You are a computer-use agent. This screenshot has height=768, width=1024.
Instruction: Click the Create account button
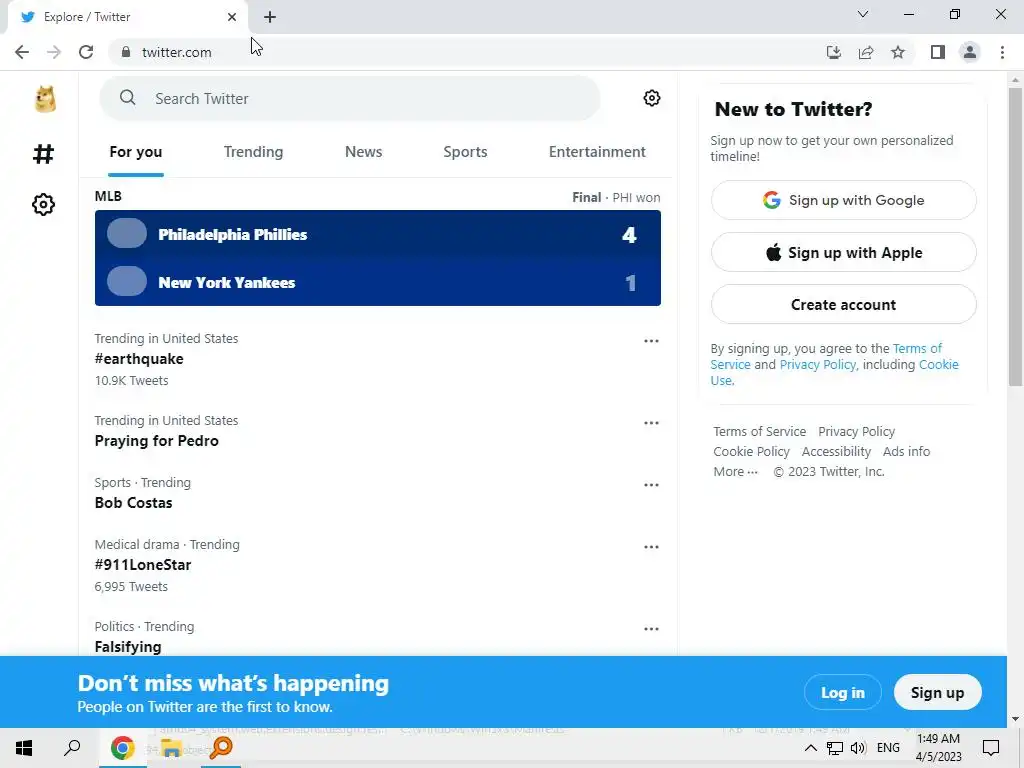[x=844, y=304]
